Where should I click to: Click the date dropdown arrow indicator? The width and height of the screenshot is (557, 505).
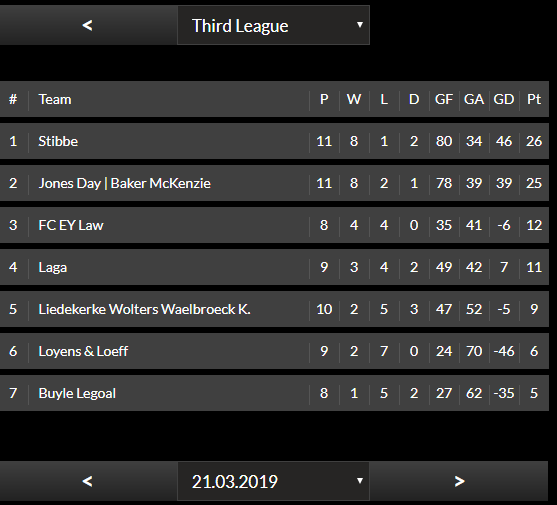point(360,480)
